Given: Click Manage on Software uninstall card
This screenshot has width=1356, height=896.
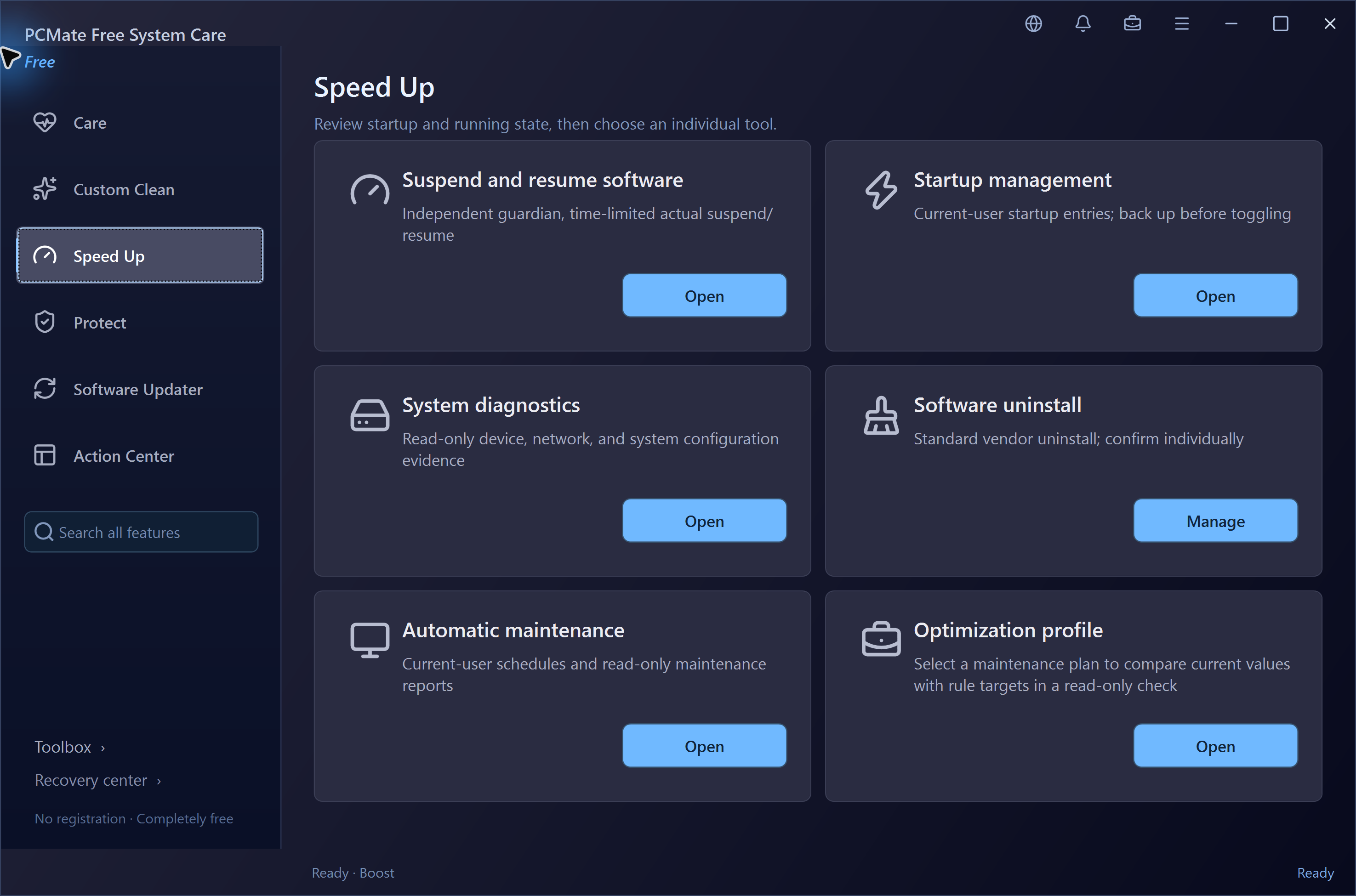Looking at the screenshot, I should click(1215, 521).
